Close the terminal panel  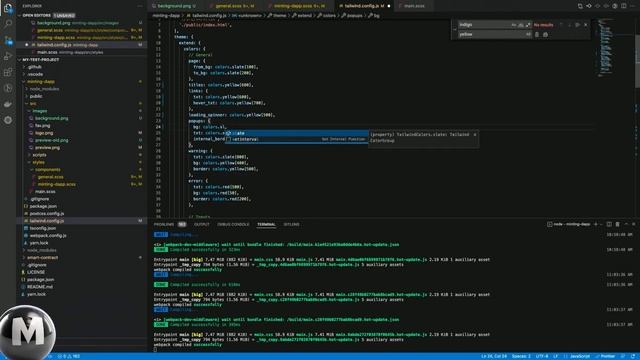pyautogui.click(x=633, y=224)
